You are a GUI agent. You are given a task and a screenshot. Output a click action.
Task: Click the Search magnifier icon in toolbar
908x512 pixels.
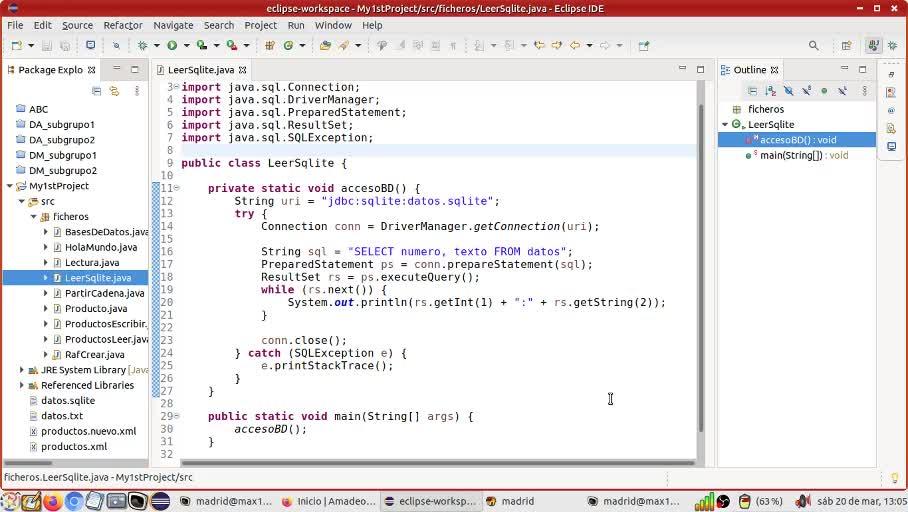pyautogui.click(x=814, y=45)
